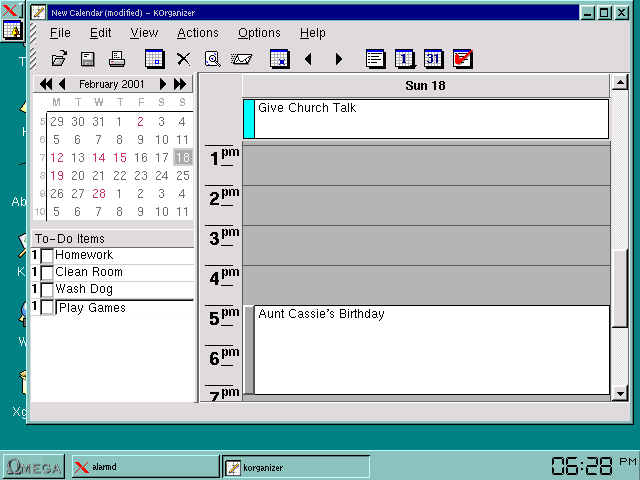640x480 pixels.
Task: Go to the previous day in the toolbar
Action: 308,59
